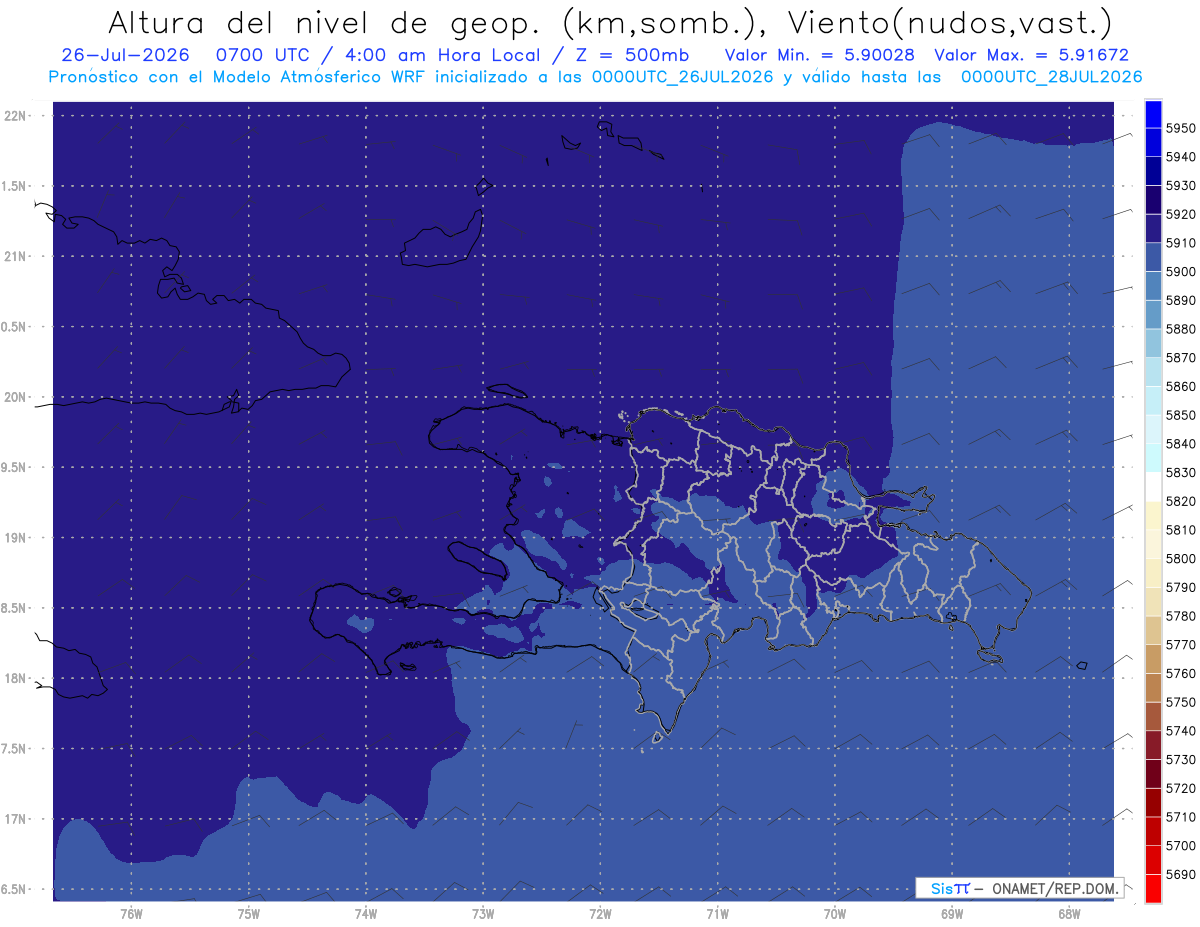Pick bright red swatch below 5690

1153,888
